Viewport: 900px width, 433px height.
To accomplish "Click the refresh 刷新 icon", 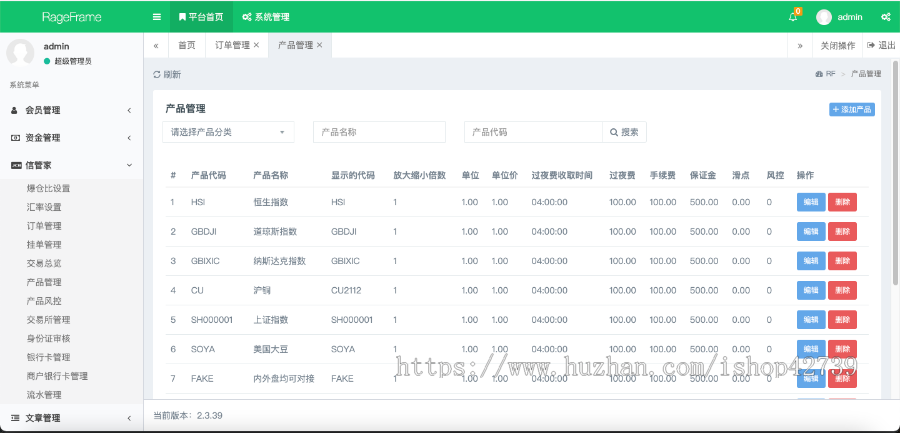I will coord(157,75).
